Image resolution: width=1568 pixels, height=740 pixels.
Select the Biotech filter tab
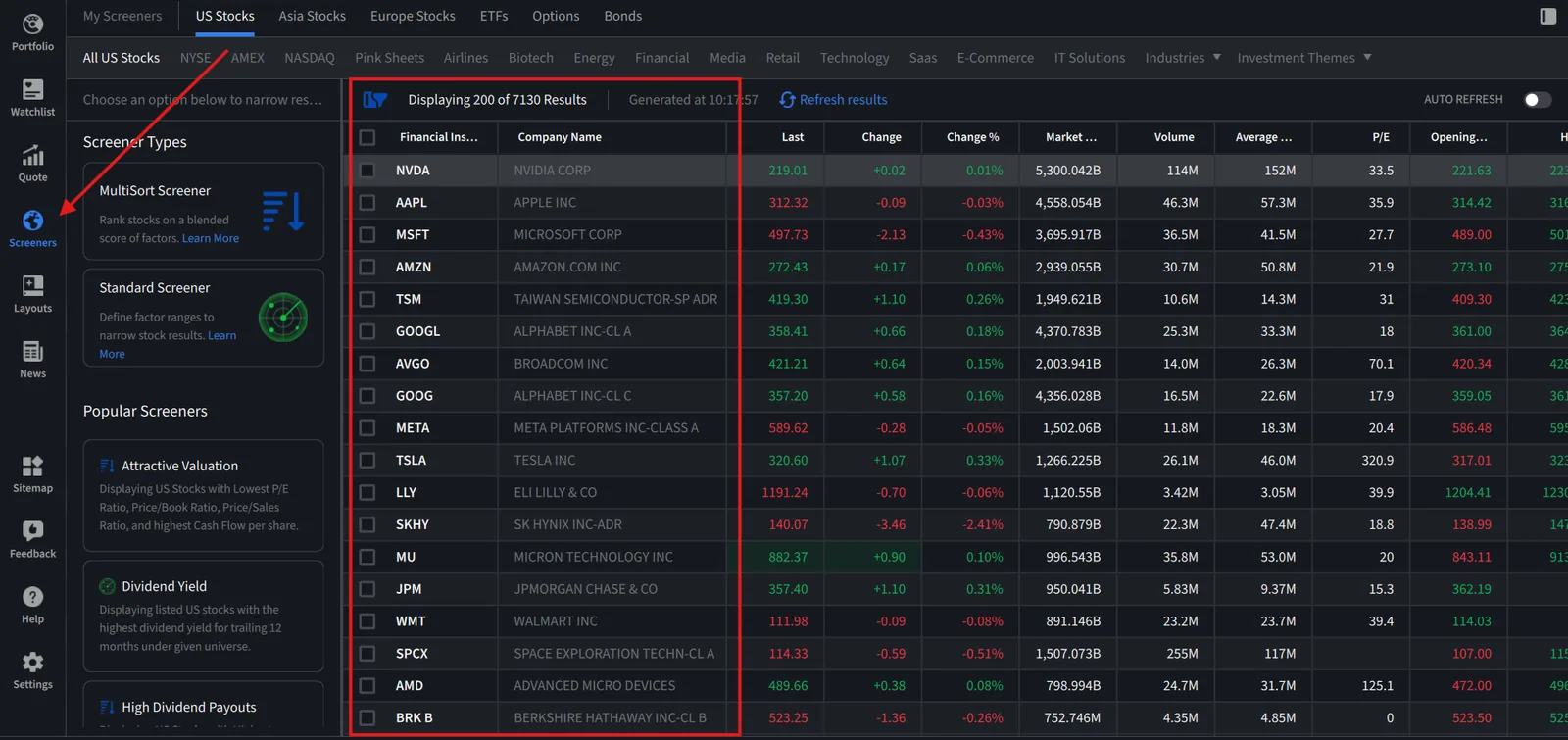coord(531,58)
